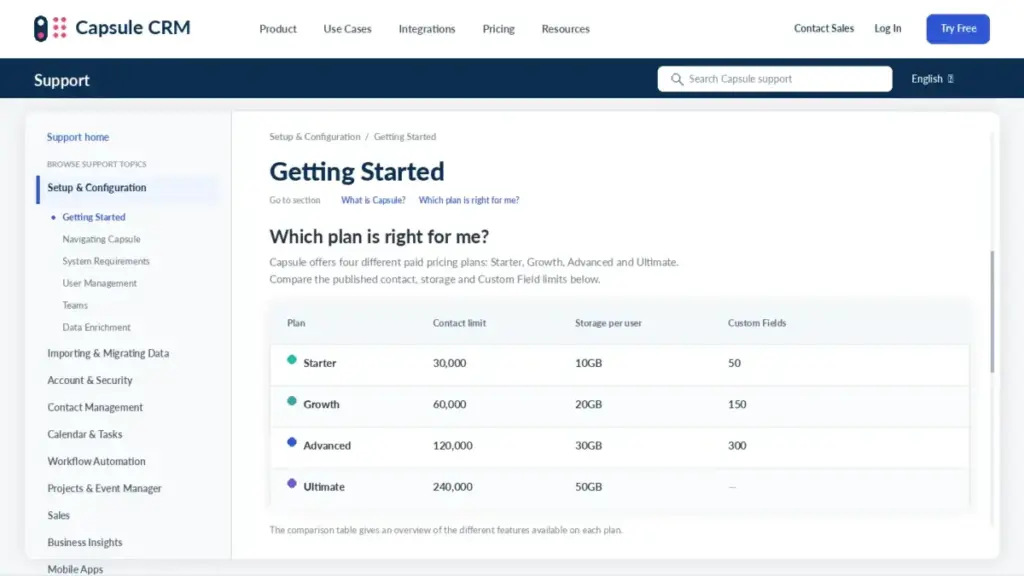Screen dimensions: 1024x576
Task: Select the Advanced plan name
Action: tap(327, 445)
